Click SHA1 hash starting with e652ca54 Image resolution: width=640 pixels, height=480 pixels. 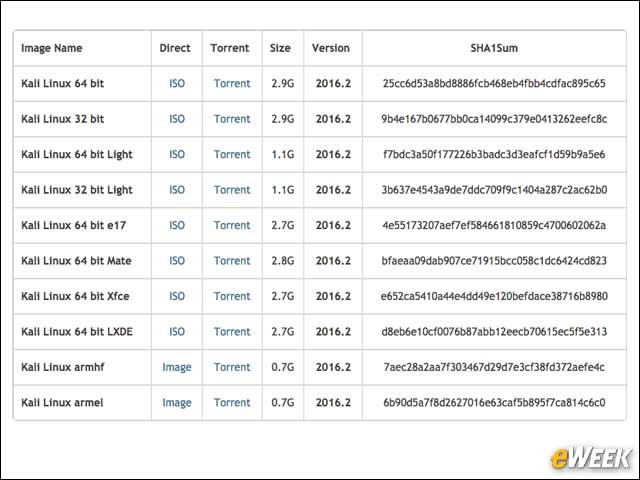[x=494, y=296]
